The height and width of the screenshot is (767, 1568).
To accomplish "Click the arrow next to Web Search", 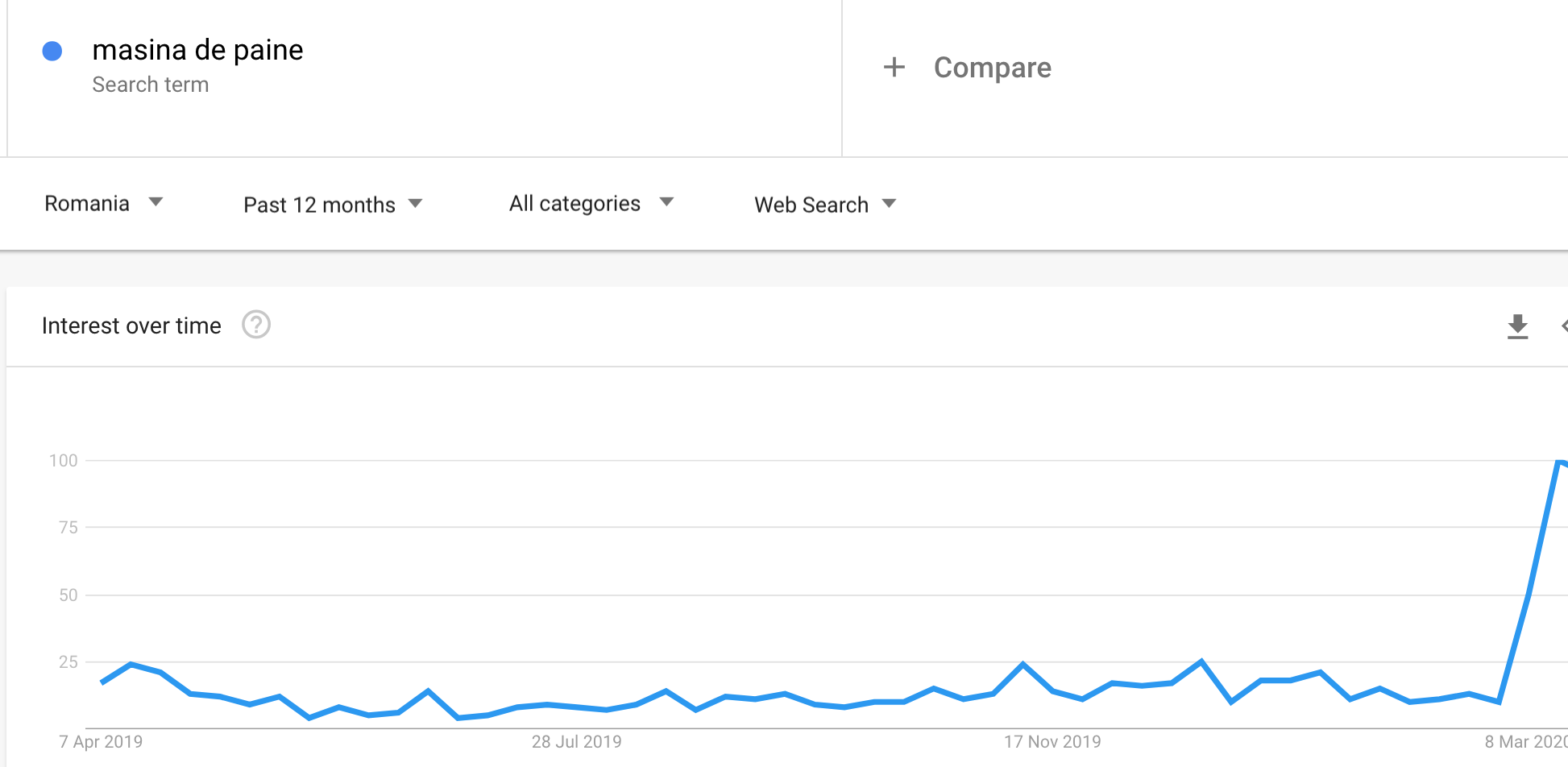I will [x=889, y=203].
